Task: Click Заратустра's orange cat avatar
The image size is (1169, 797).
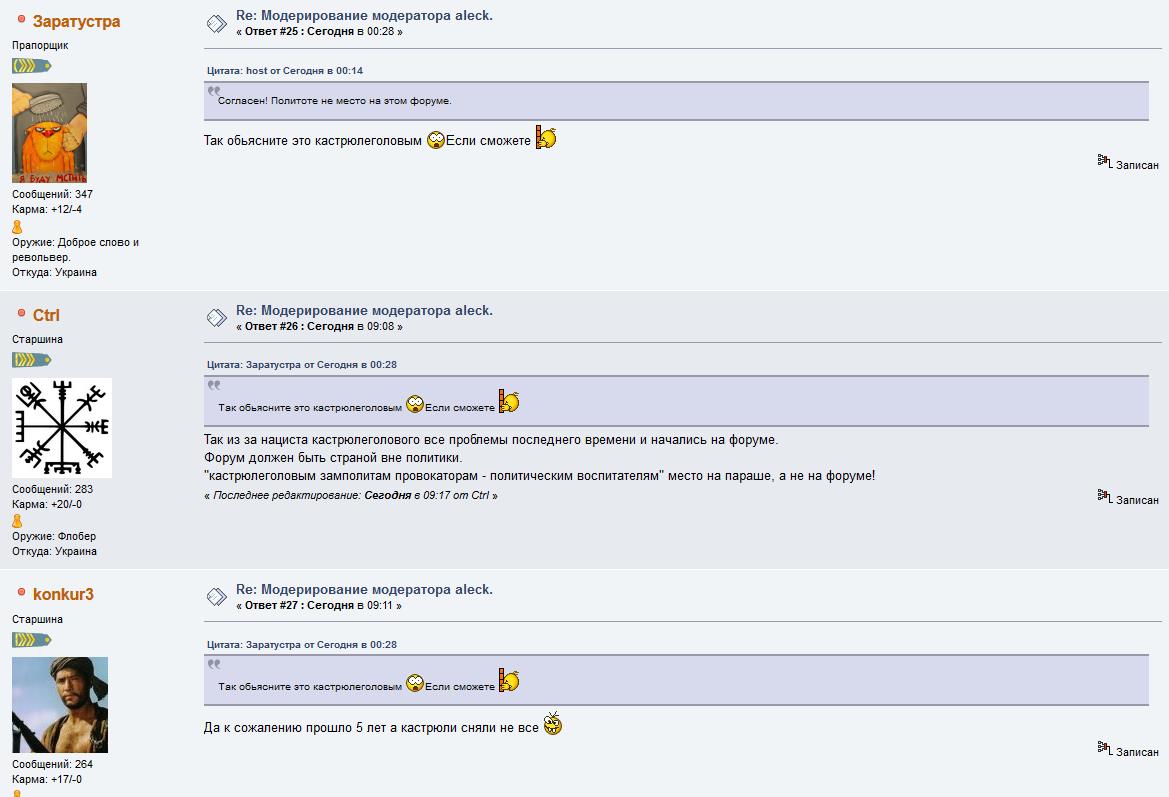Action: pos(49,133)
